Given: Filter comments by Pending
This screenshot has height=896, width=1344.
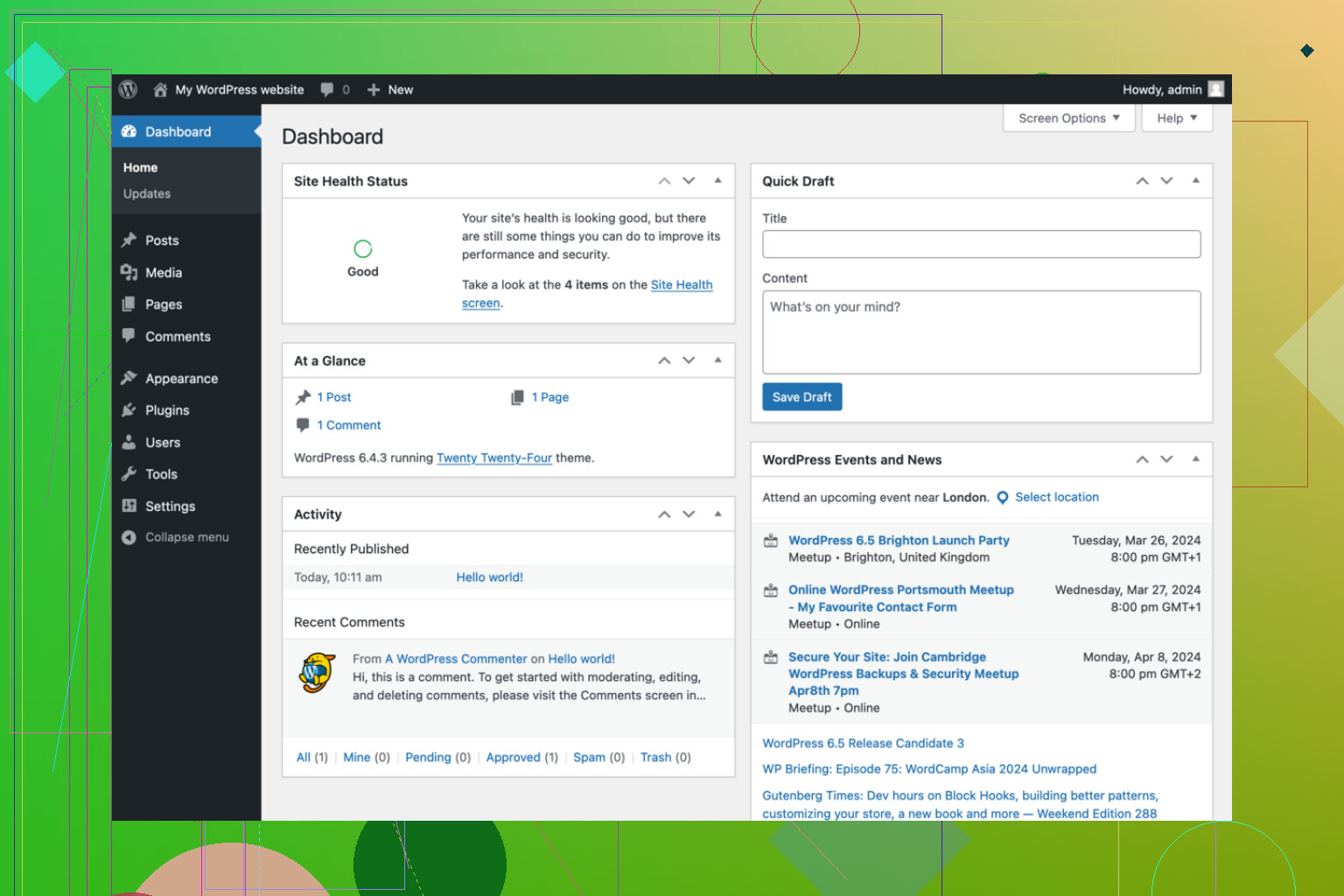Looking at the screenshot, I should tap(428, 758).
